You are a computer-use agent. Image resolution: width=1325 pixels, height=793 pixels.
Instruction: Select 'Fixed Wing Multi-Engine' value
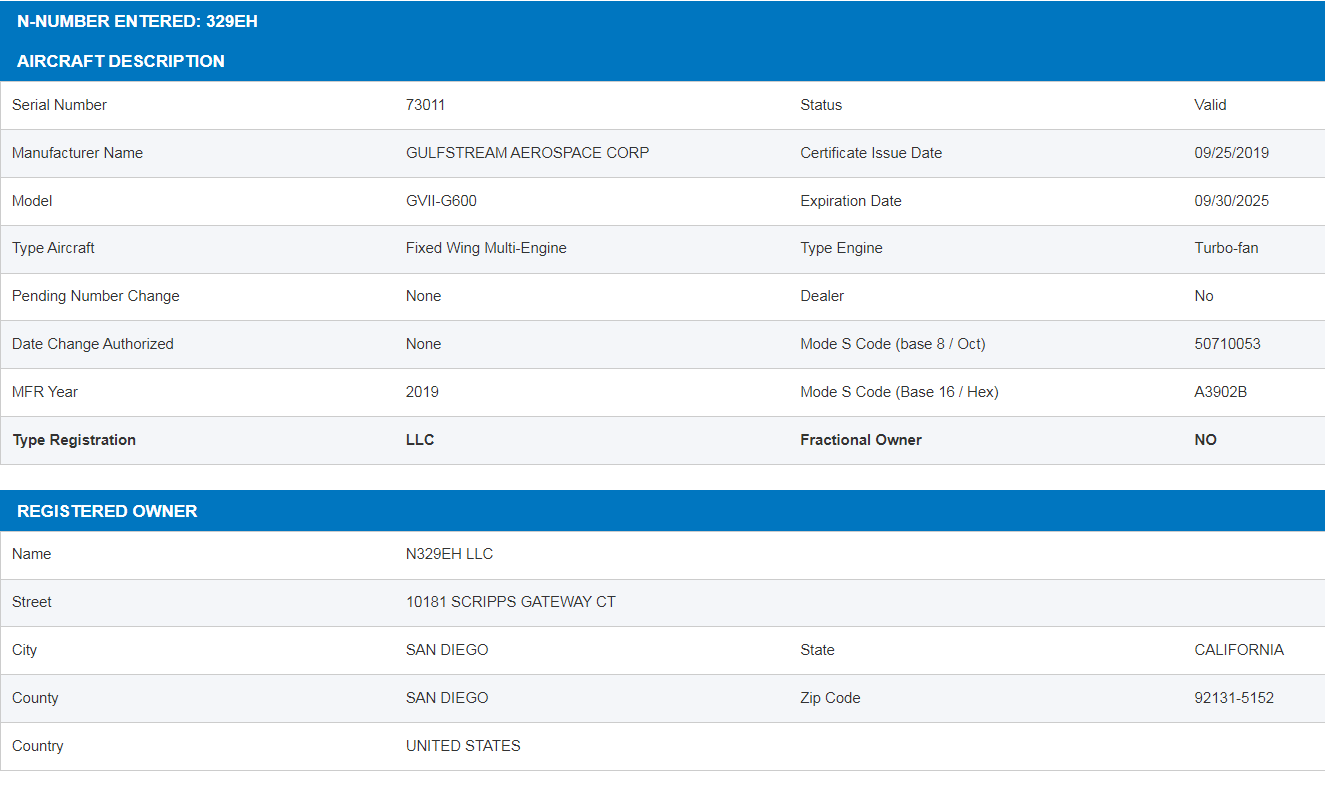pyautogui.click(x=486, y=248)
